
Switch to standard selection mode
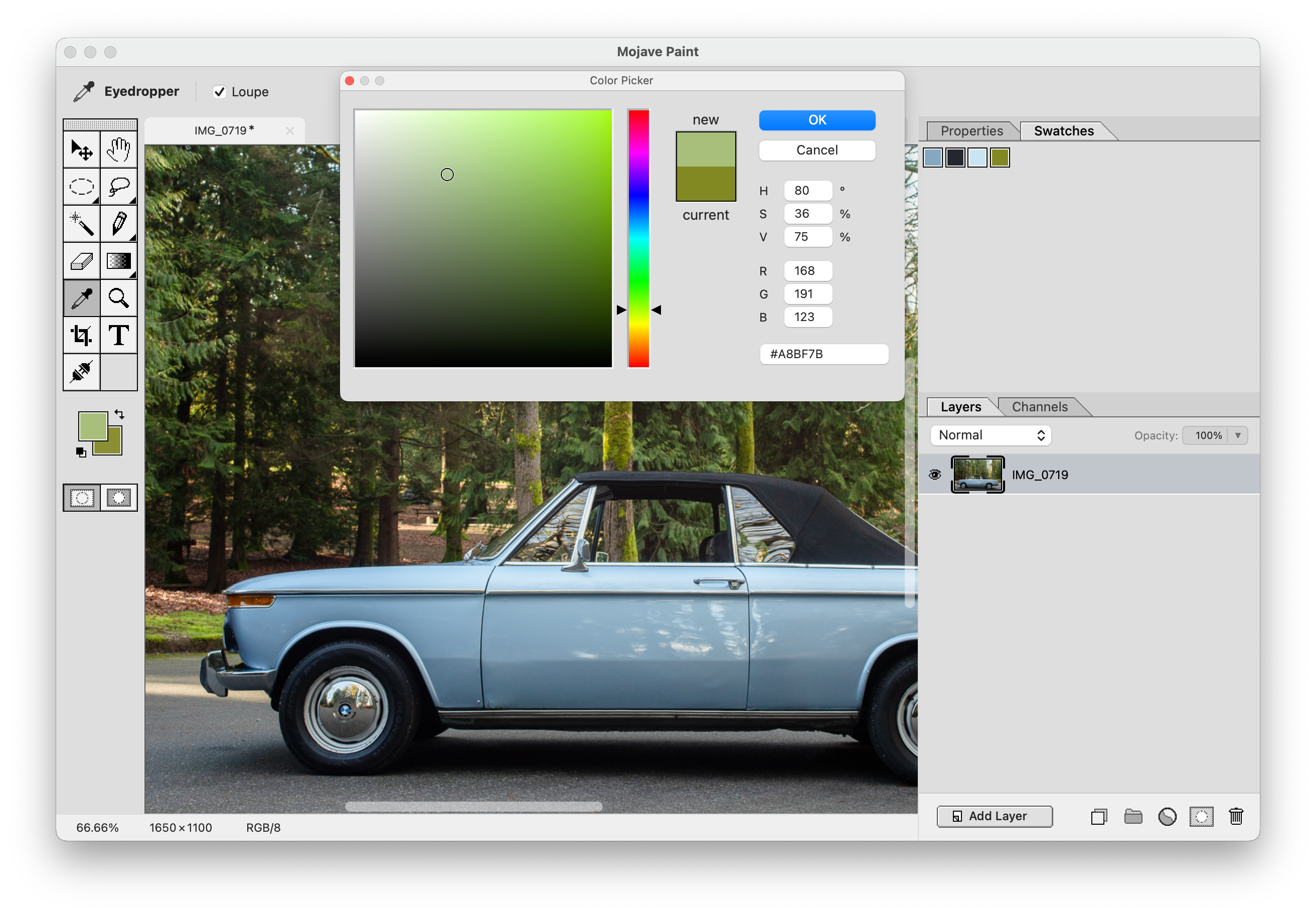point(82,498)
